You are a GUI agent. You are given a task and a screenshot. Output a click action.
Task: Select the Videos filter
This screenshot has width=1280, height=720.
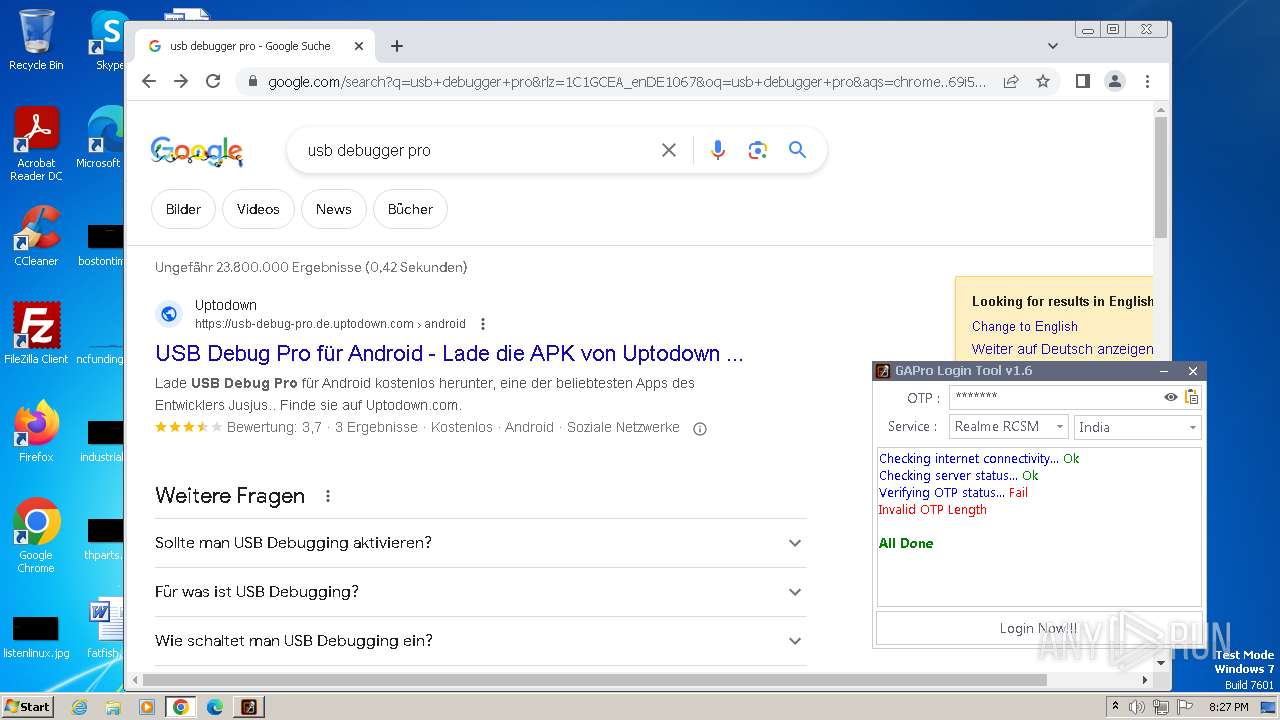click(258, 209)
